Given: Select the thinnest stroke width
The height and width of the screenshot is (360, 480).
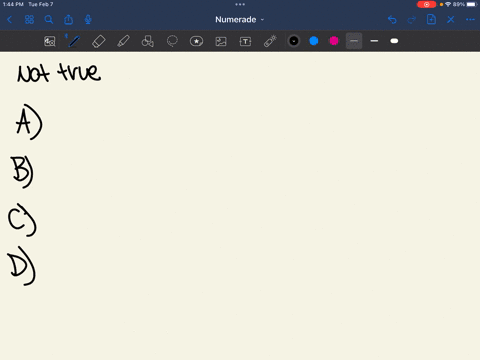Looking at the screenshot, I should [x=354, y=41].
